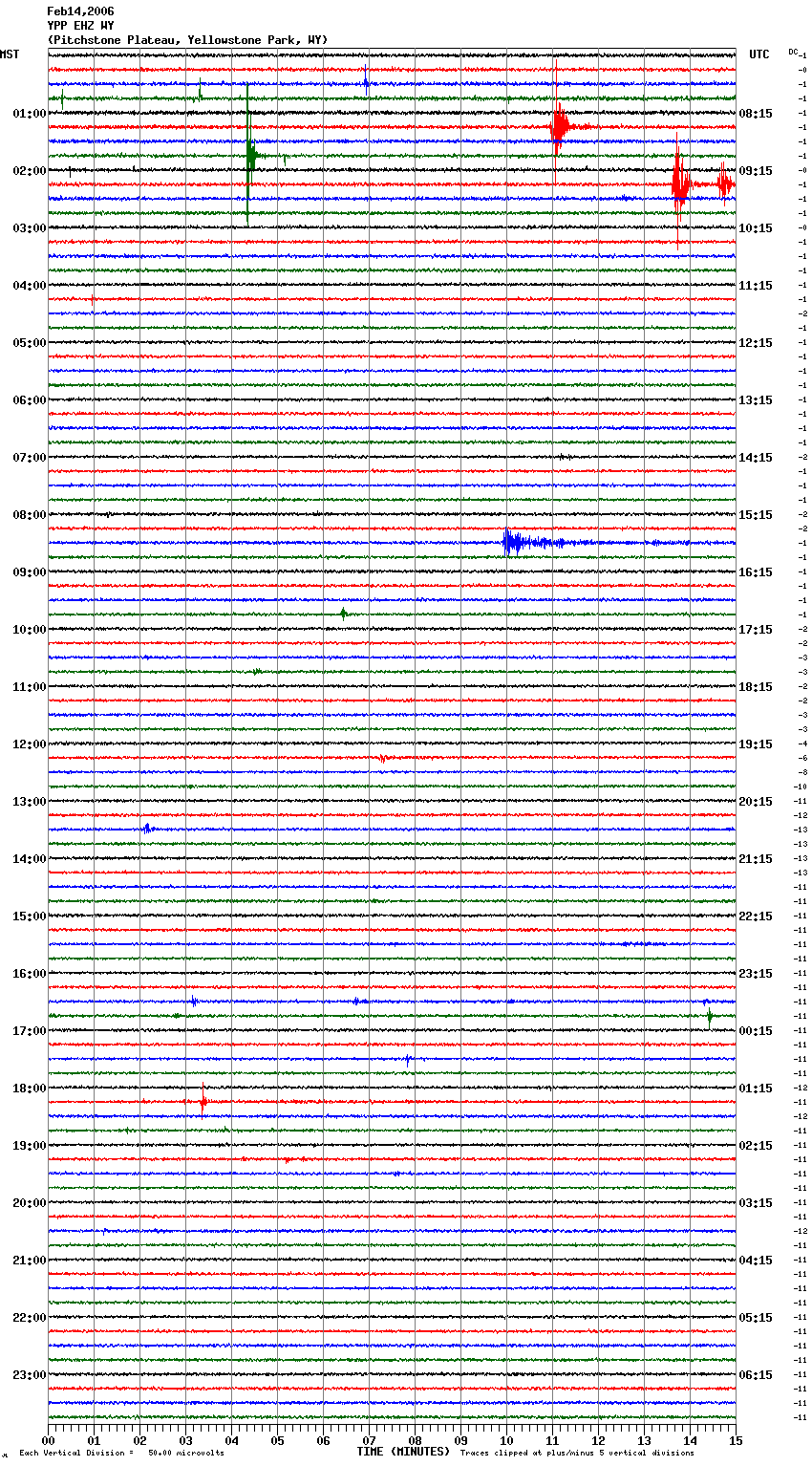Click the 22:15 UTC time label
Viewport: 812px width, 1466px height.
pos(756,916)
